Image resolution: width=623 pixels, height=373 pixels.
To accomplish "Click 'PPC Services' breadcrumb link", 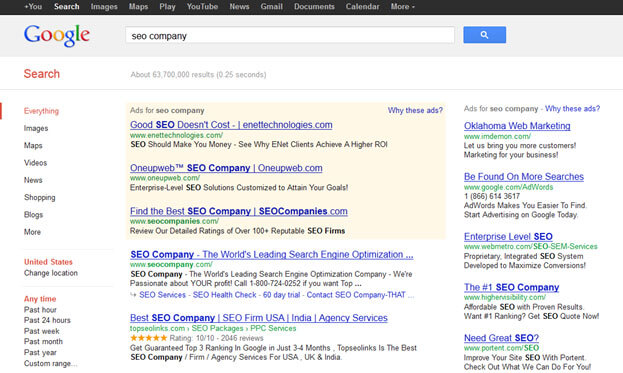I will pos(273,329).
